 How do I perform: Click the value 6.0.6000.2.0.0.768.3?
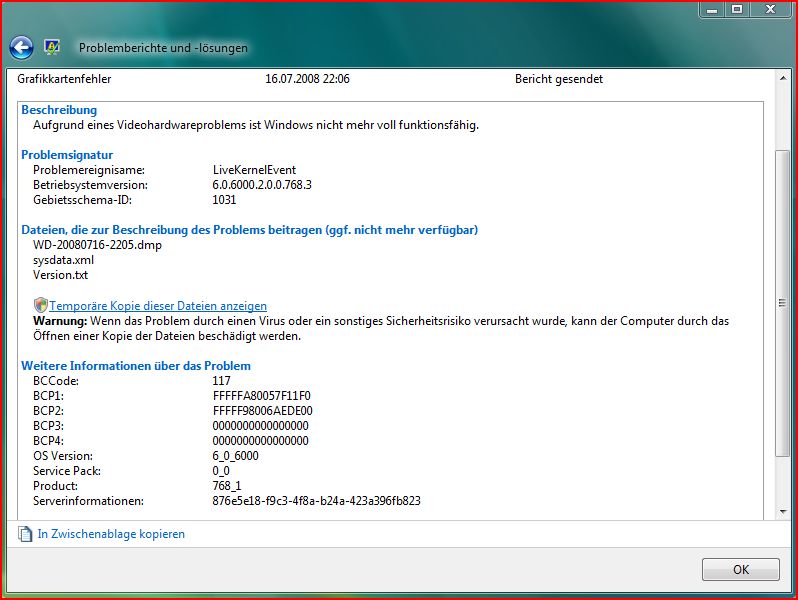[262, 185]
